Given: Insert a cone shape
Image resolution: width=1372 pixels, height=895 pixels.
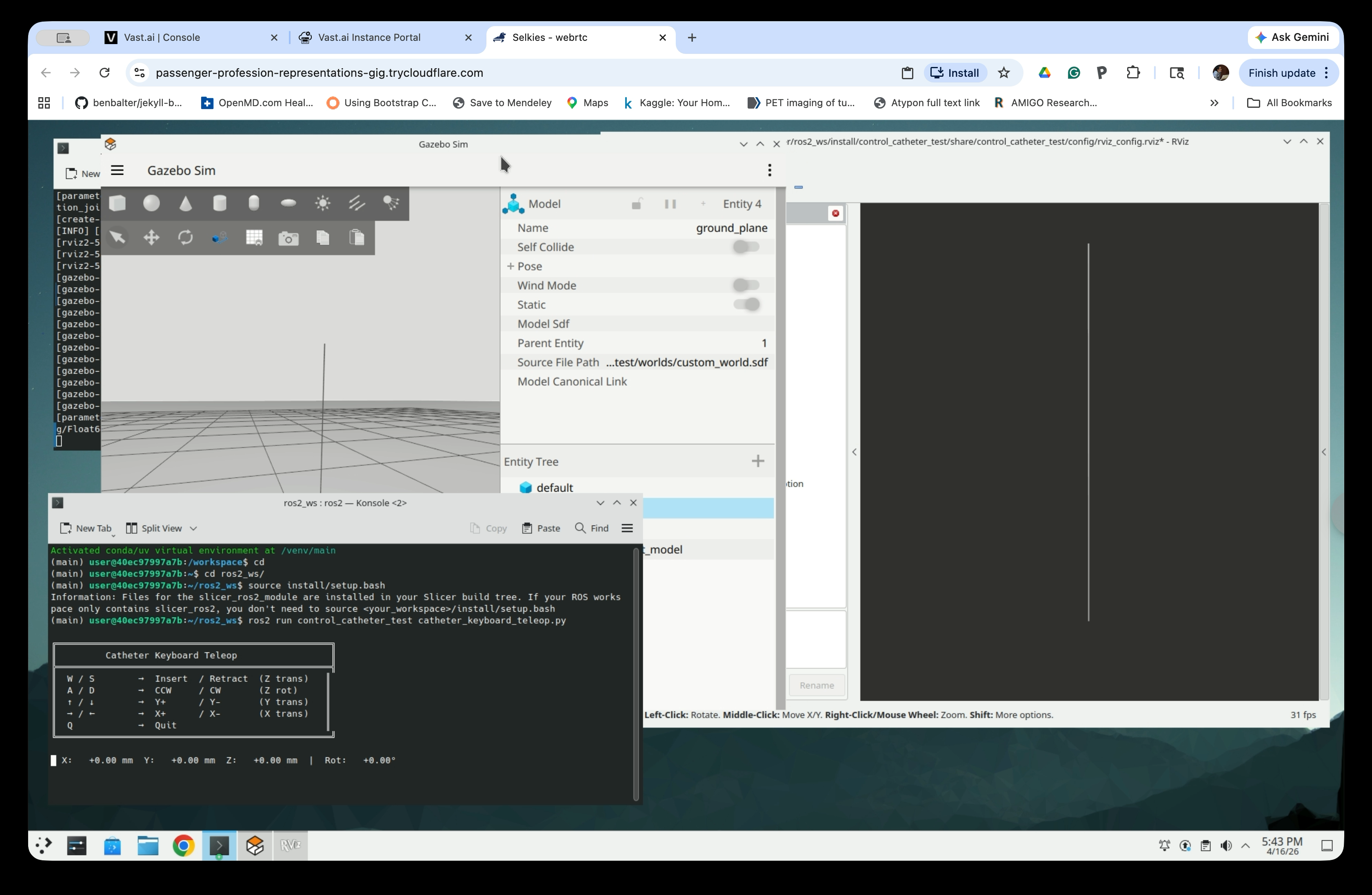Looking at the screenshot, I should coord(186,203).
